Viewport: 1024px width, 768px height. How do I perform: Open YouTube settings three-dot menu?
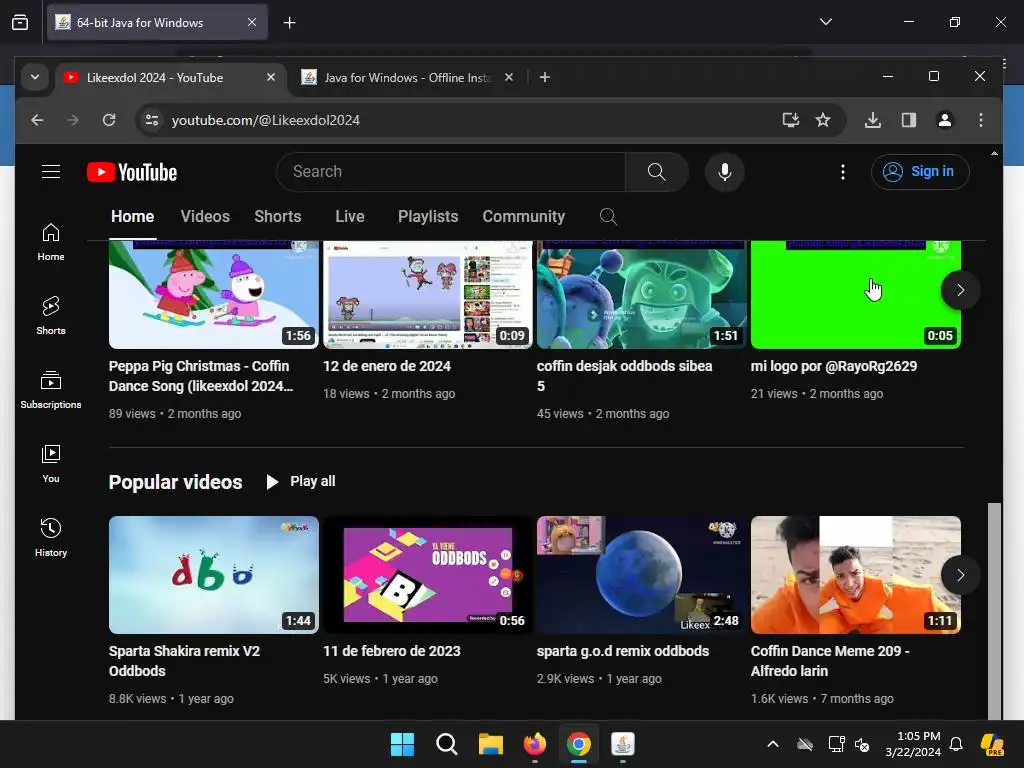[842, 172]
